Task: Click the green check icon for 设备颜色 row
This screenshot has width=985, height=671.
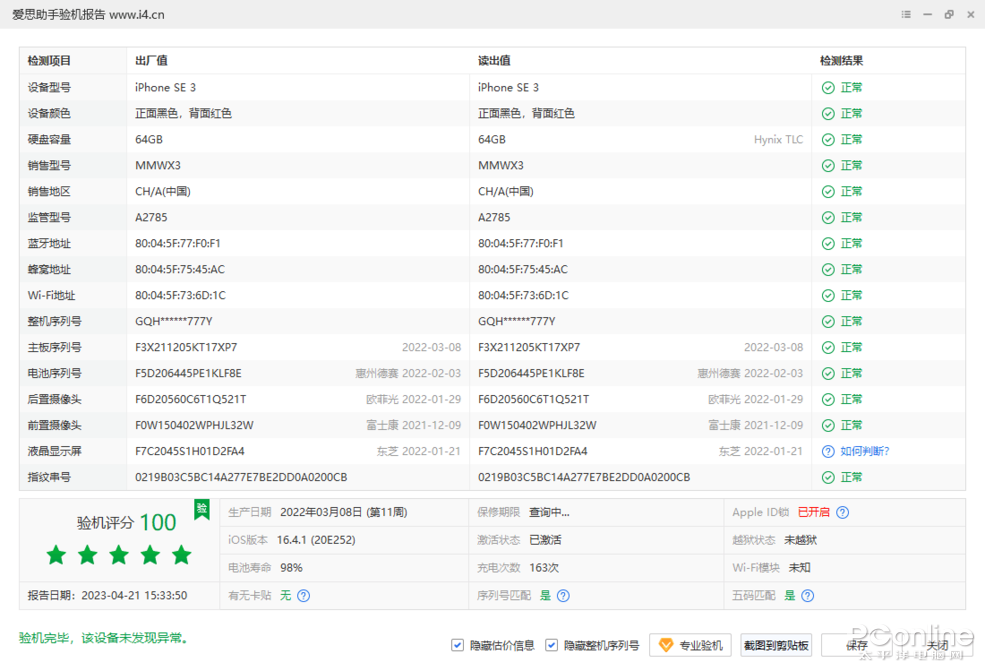Action: point(828,114)
